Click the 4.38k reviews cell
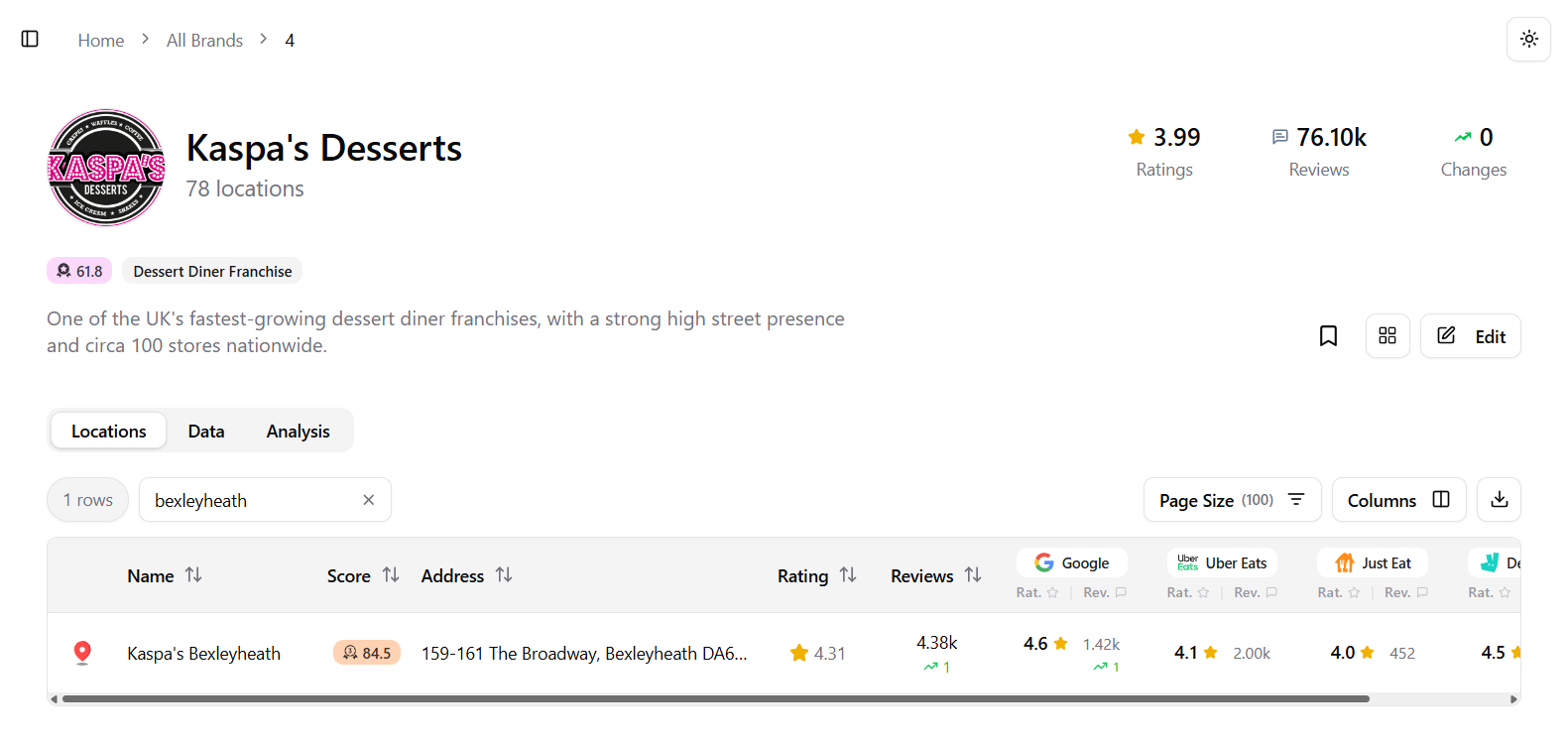 [936, 643]
